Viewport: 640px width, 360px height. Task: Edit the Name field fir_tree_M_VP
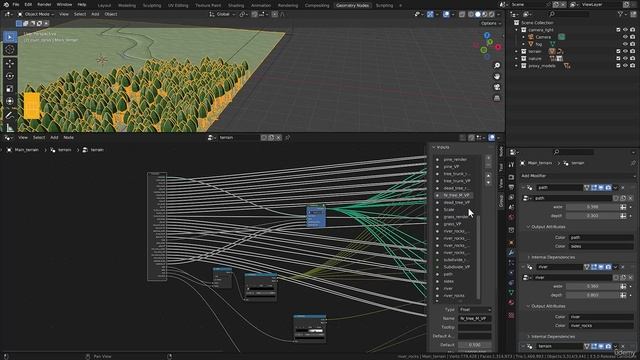tap(475, 318)
